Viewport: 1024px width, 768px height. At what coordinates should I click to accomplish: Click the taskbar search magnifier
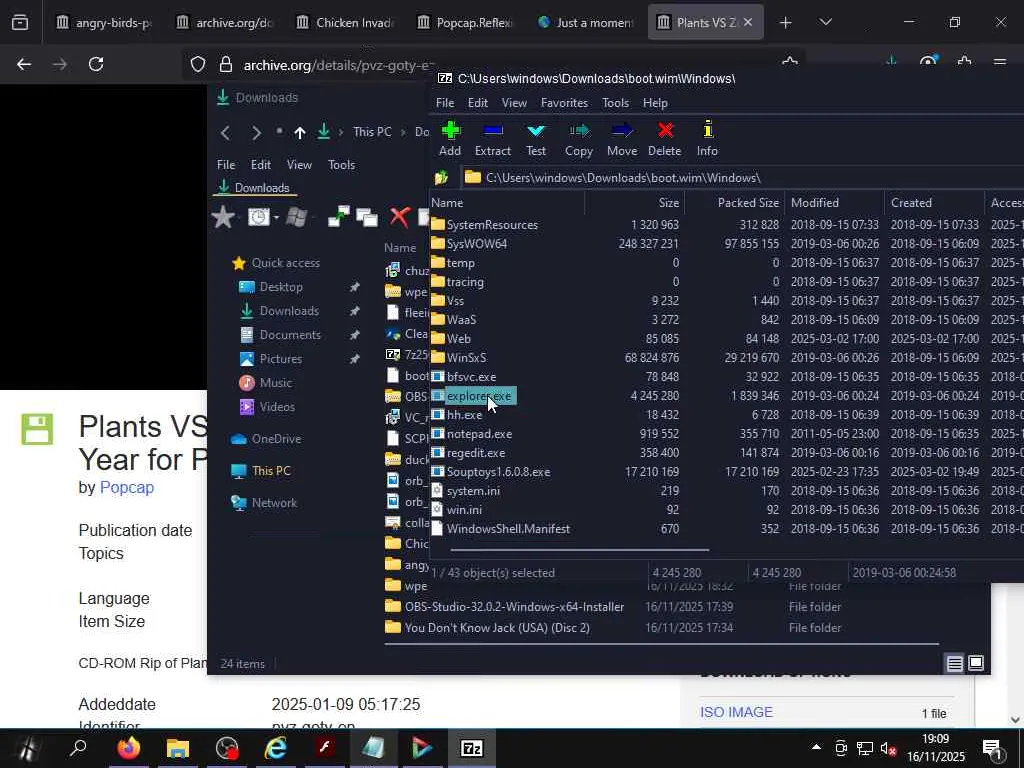coord(78,747)
